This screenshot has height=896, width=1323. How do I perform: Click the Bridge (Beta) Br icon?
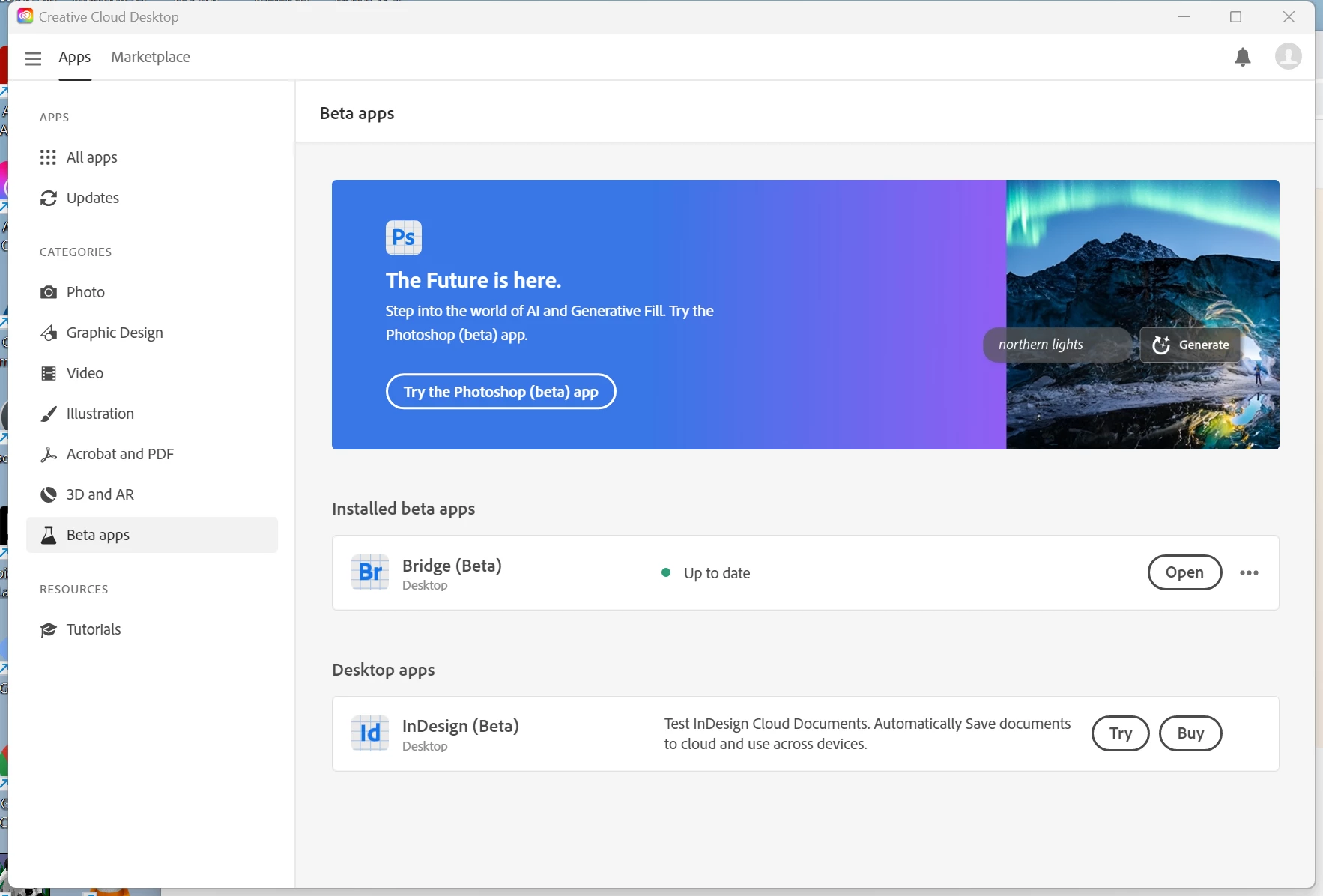pyautogui.click(x=370, y=572)
